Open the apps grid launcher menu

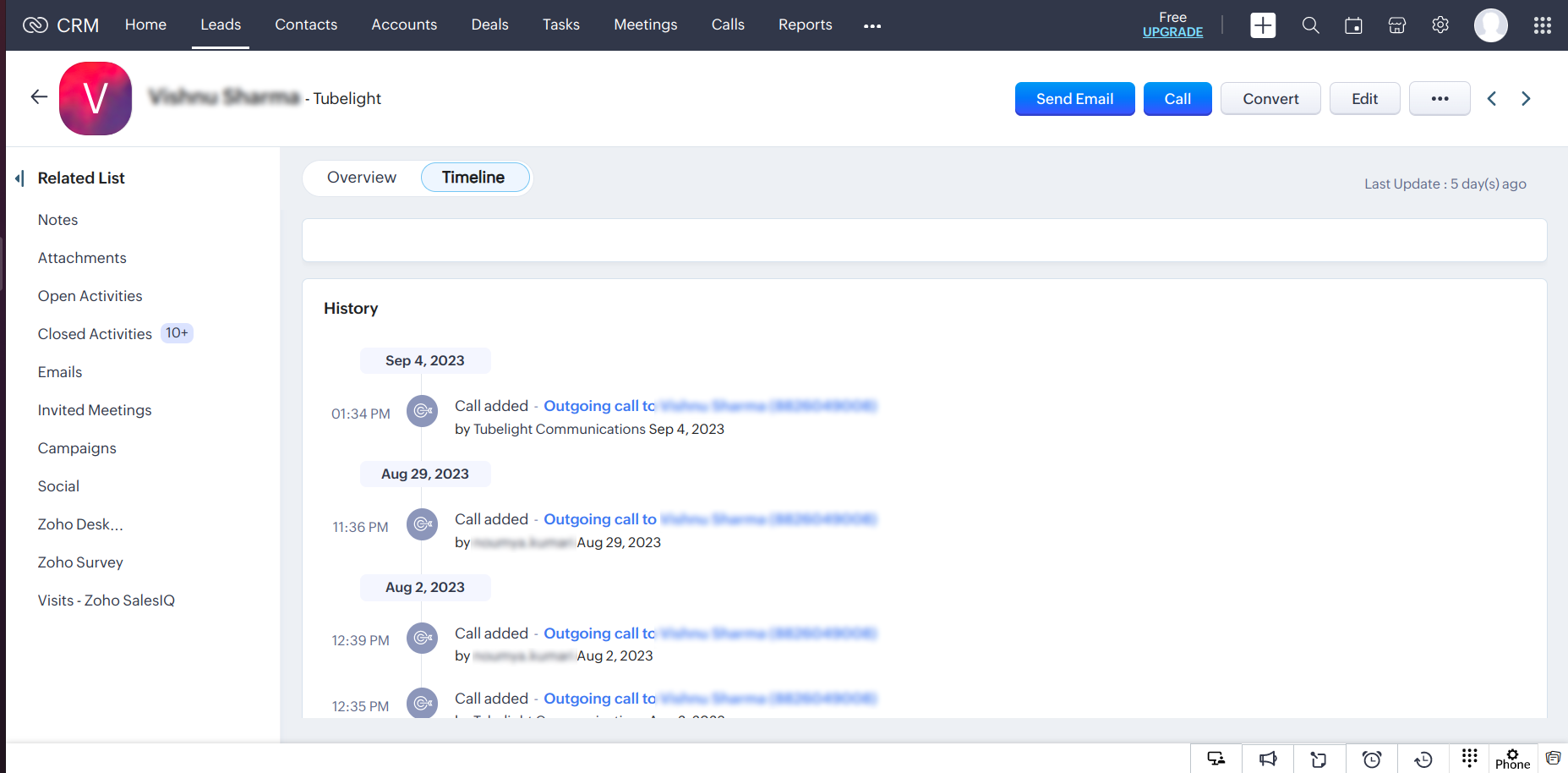tap(1542, 25)
